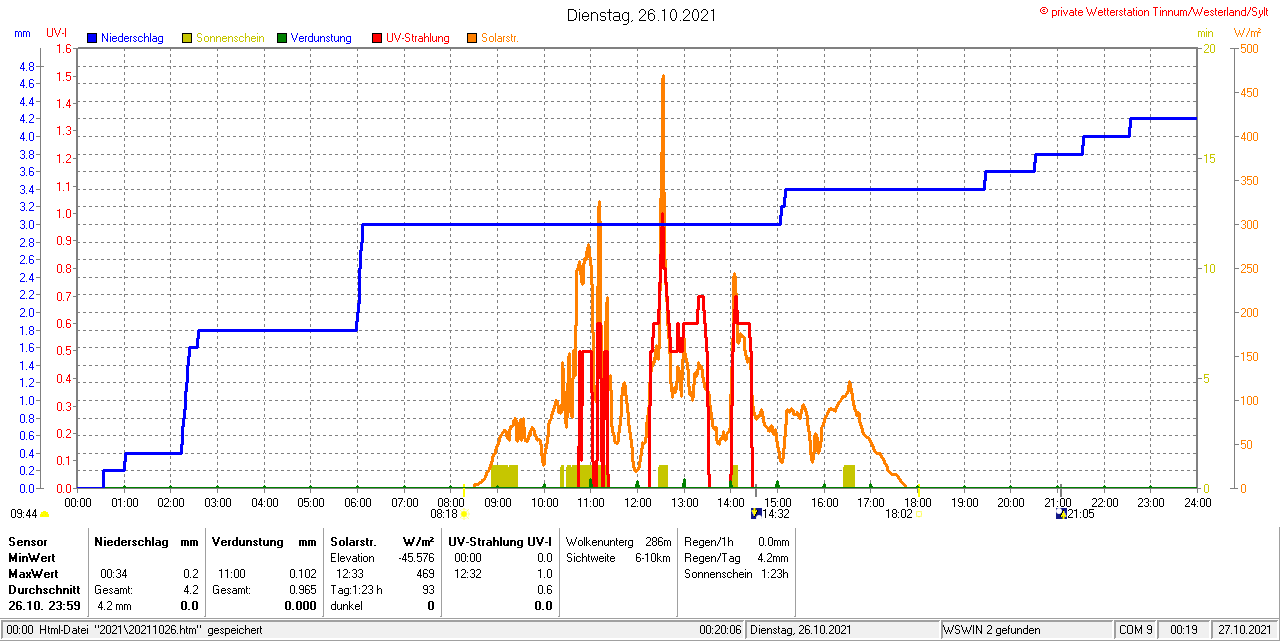Click the Sensor header in the table

click(x=27, y=541)
